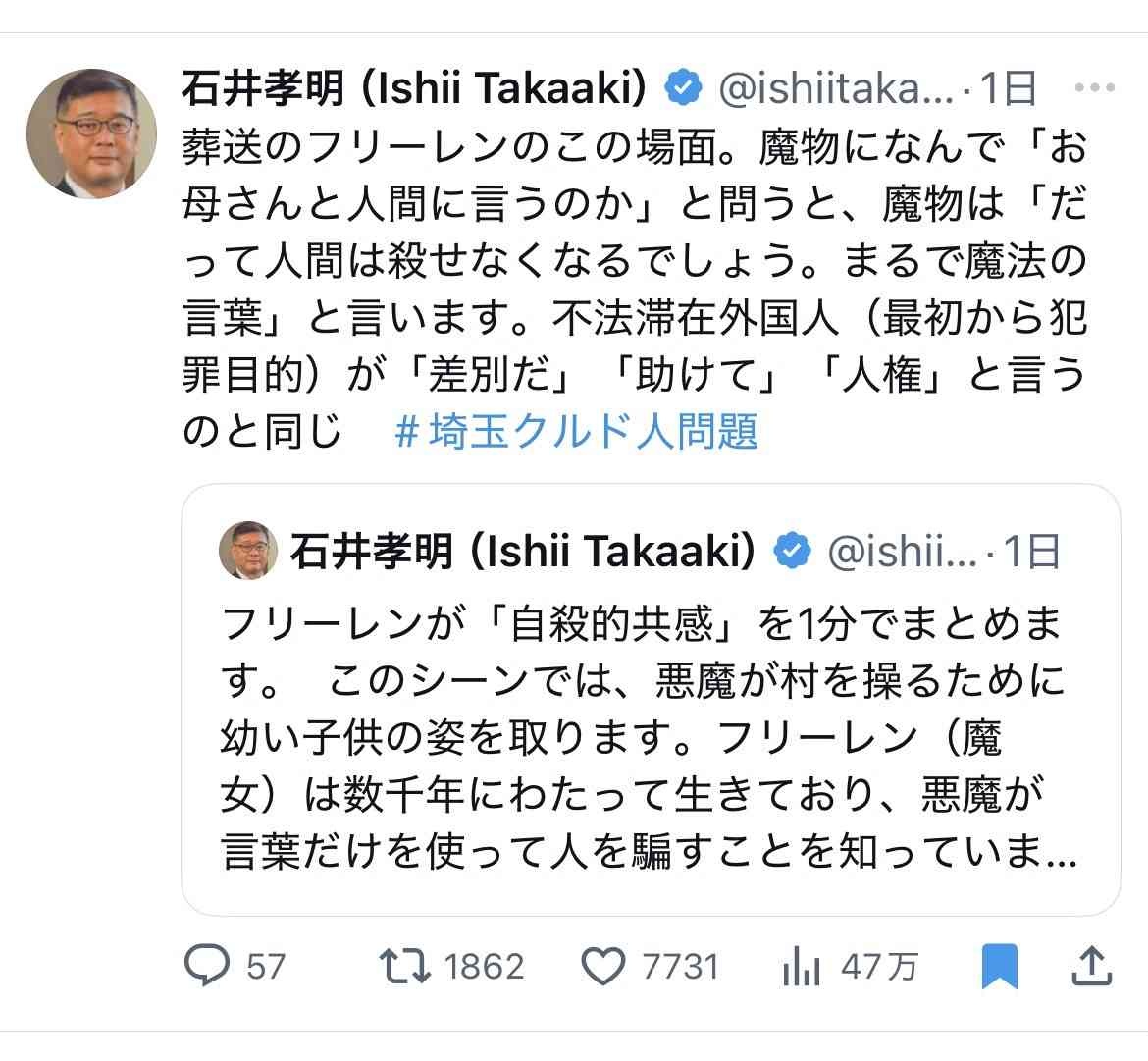This screenshot has height=1061, width=1148.
Task: Open the view analytics bar chart icon
Action: coord(802,967)
